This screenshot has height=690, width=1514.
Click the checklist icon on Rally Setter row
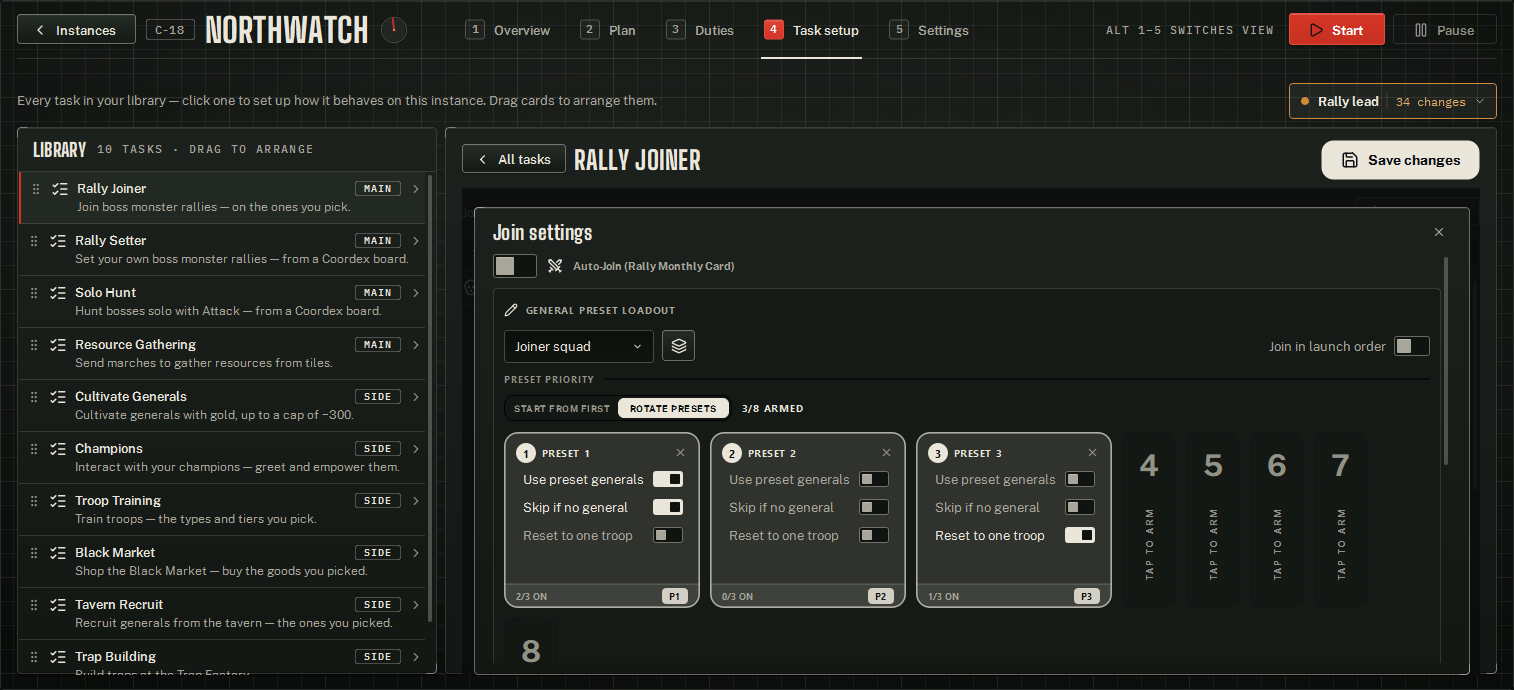pyautogui.click(x=59, y=241)
